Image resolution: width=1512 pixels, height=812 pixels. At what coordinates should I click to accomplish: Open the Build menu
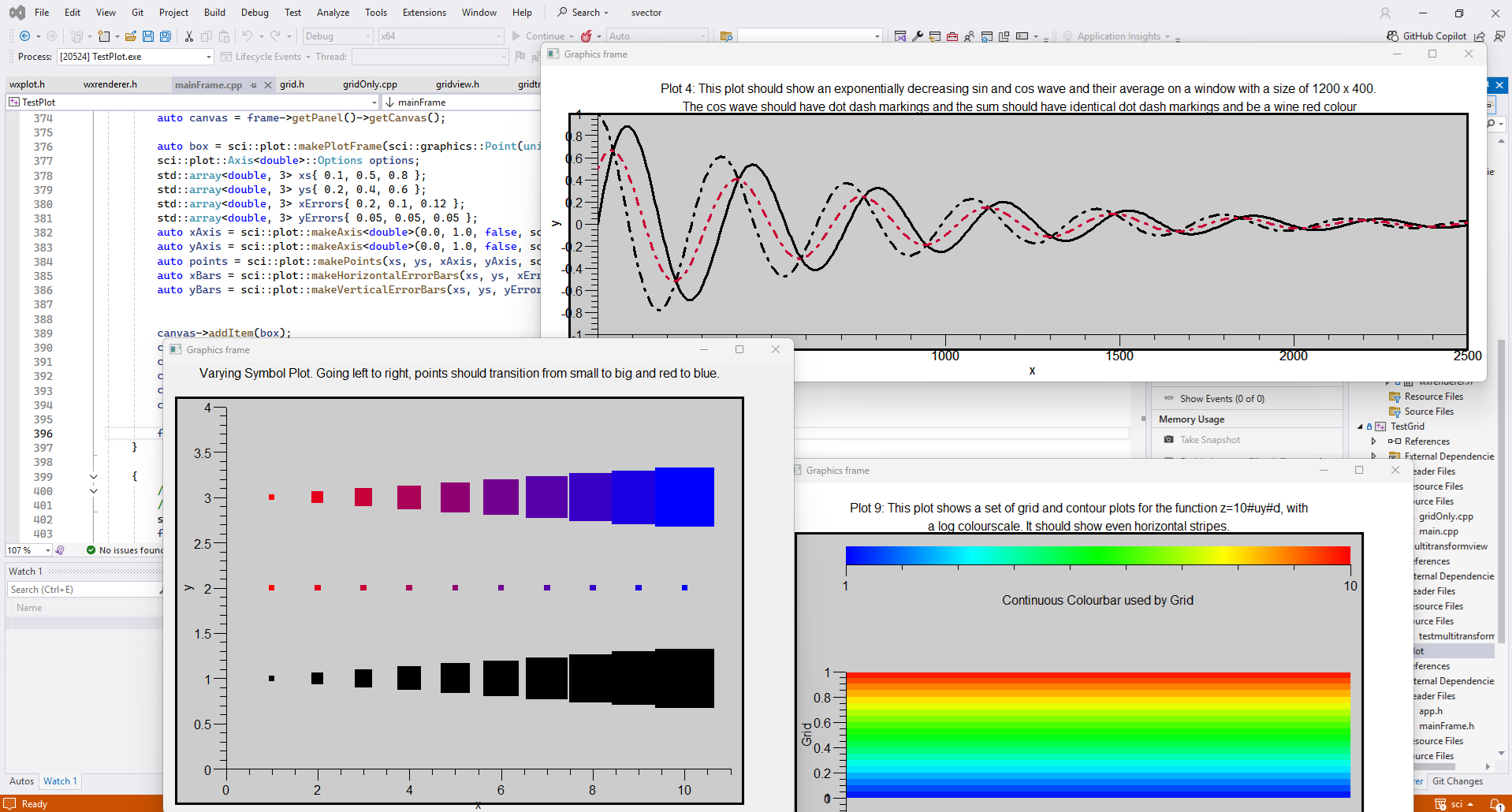[214, 13]
